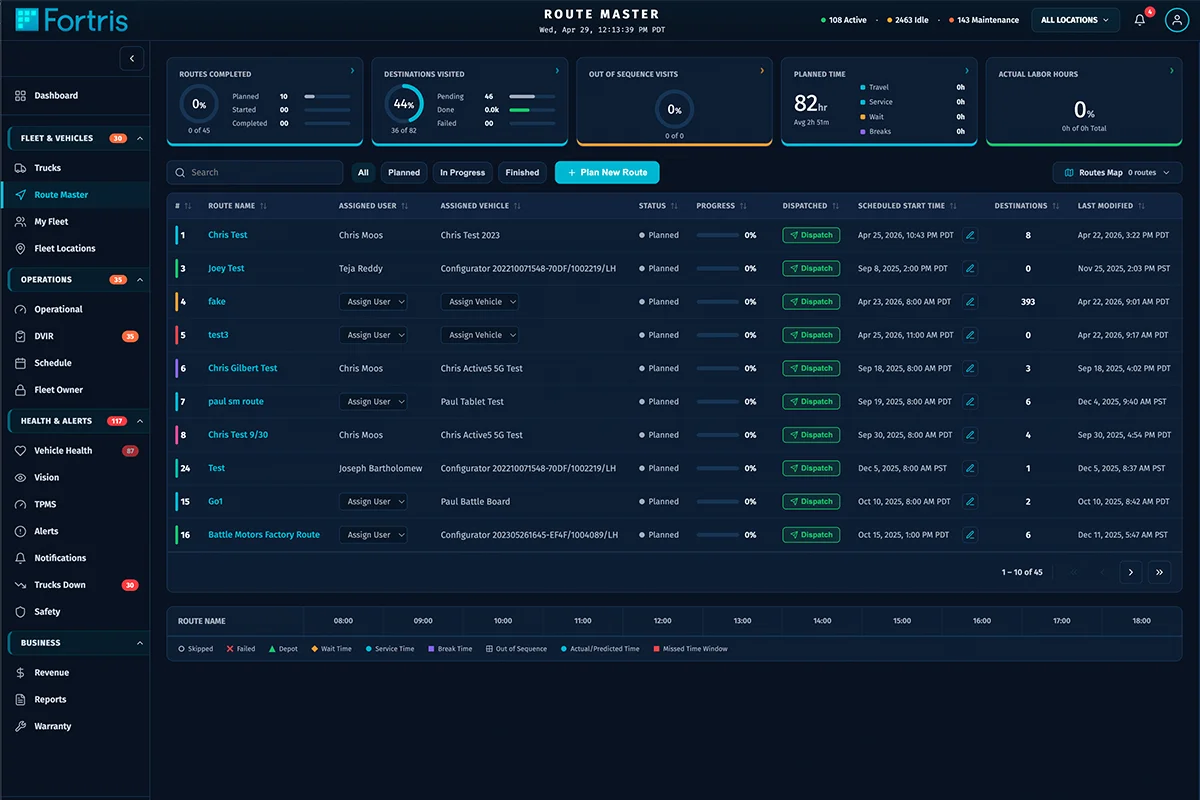The width and height of the screenshot is (1200, 800).
Task: Open Dashboard in the sidebar
Action: tap(75, 96)
